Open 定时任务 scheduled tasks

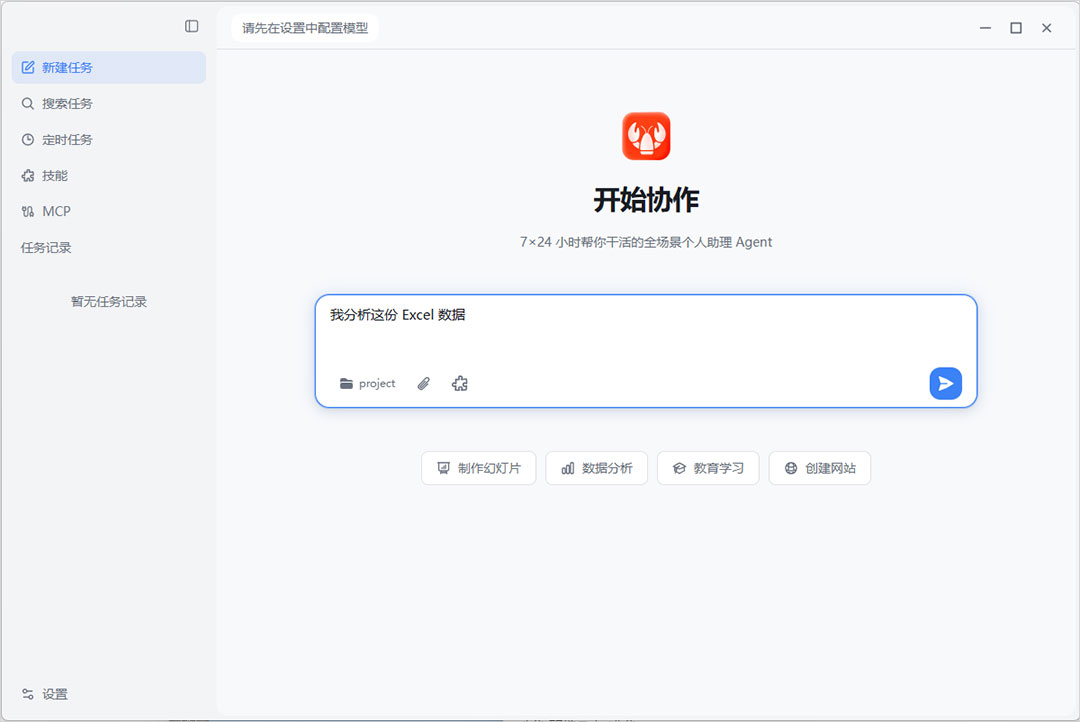point(109,140)
